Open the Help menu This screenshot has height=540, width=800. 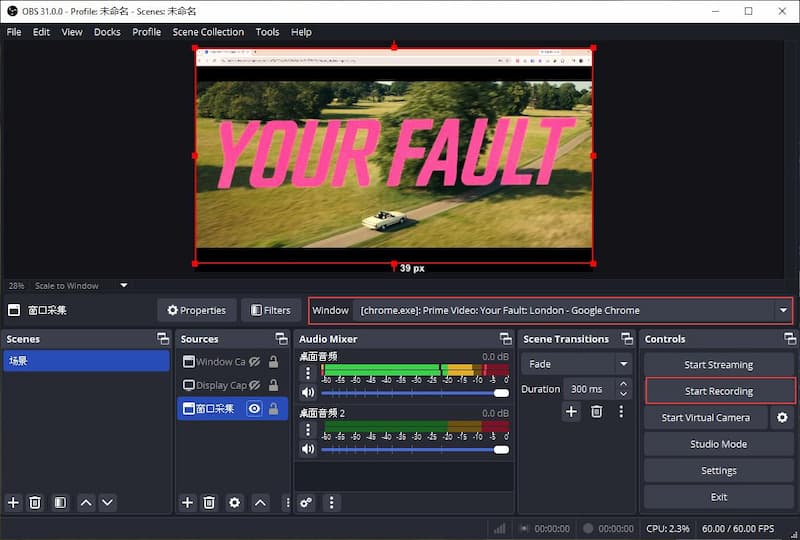click(x=301, y=32)
